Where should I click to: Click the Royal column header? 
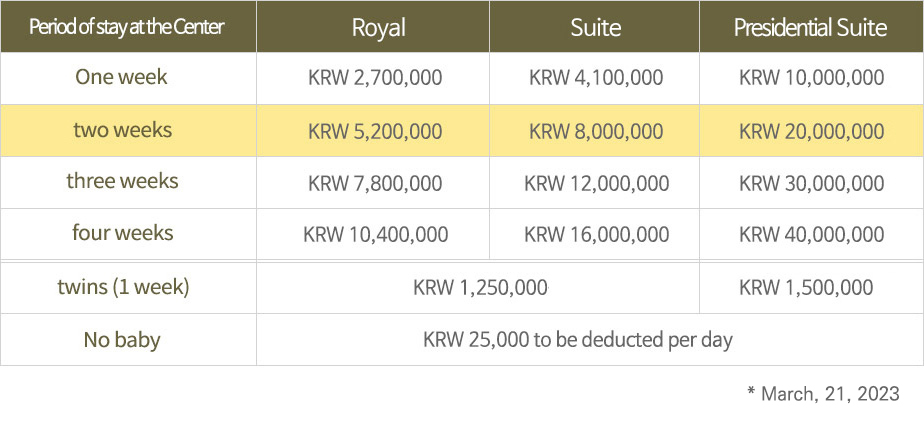click(378, 28)
